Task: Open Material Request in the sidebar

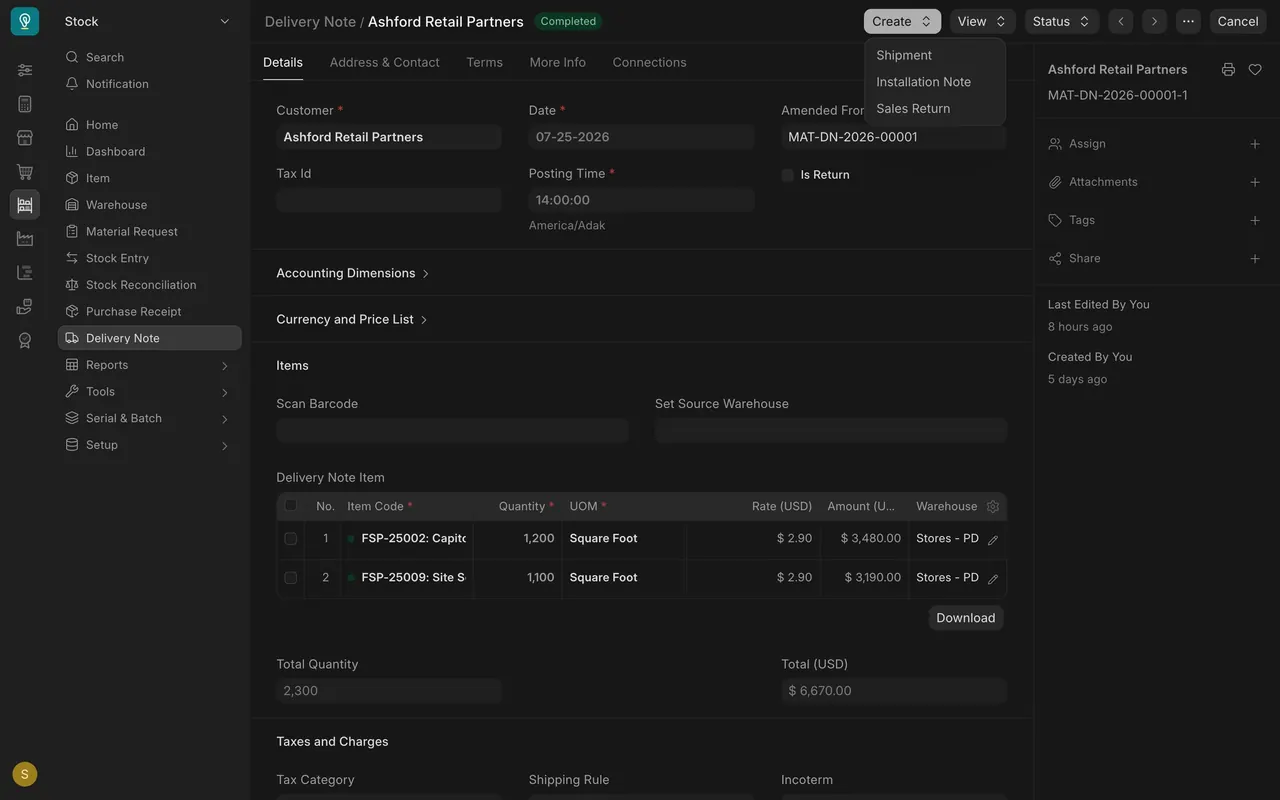Action: (x=150, y=231)
